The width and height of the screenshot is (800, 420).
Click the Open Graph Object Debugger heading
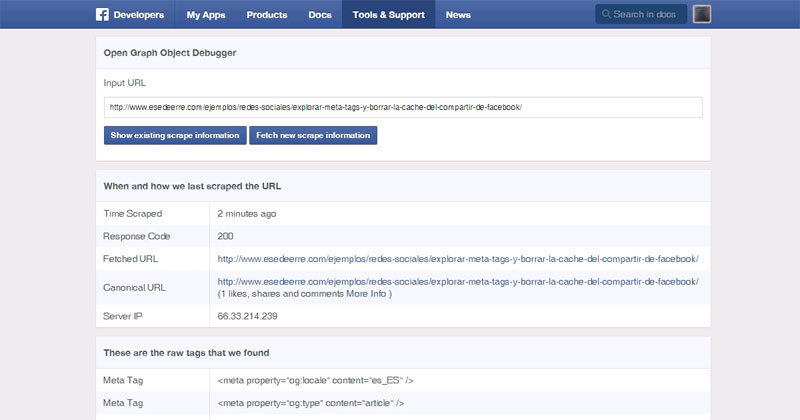click(x=170, y=53)
